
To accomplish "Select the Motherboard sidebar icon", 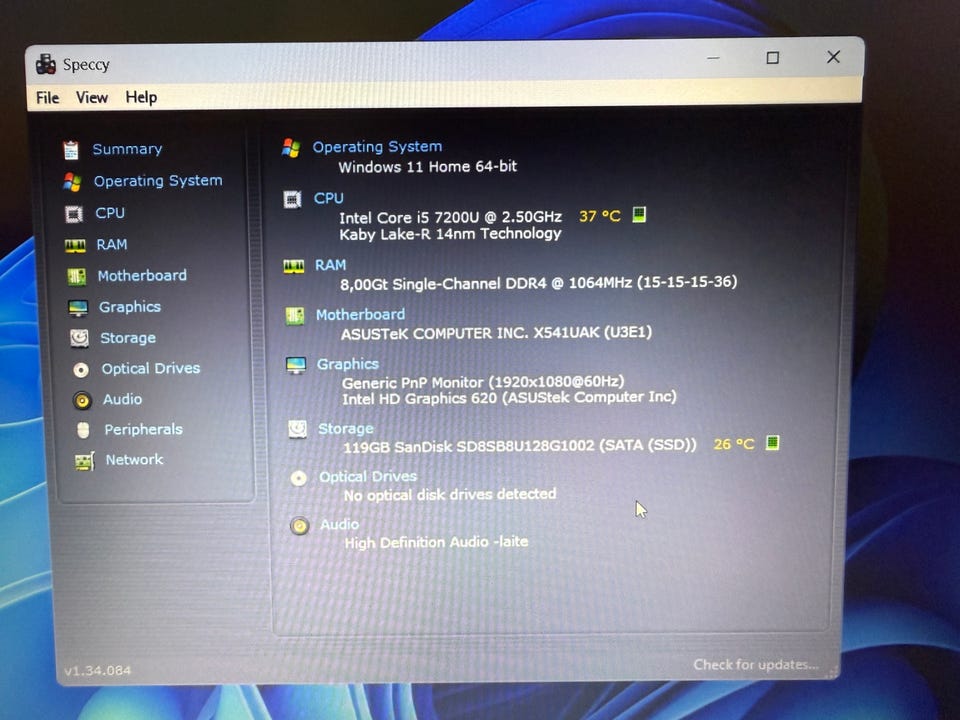I will (77, 277).
